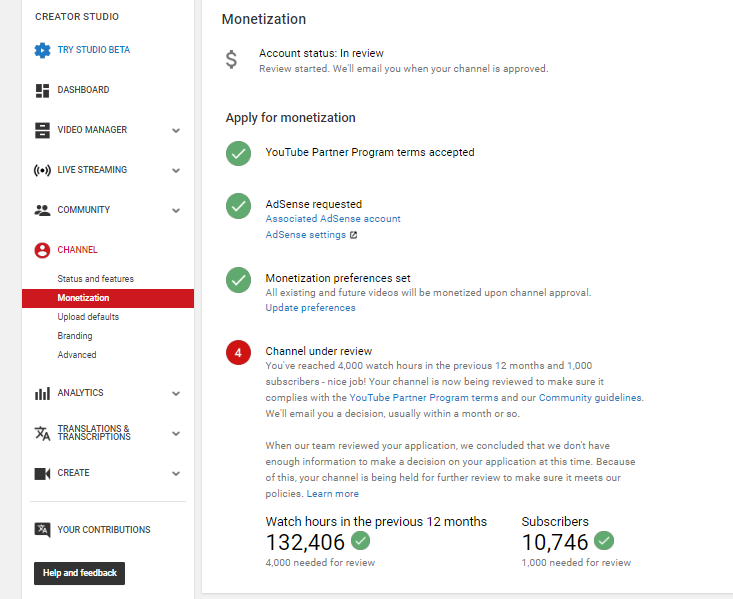Open the Analytics menu label
The height and width of the screenshot is (599, 733).
80,393
